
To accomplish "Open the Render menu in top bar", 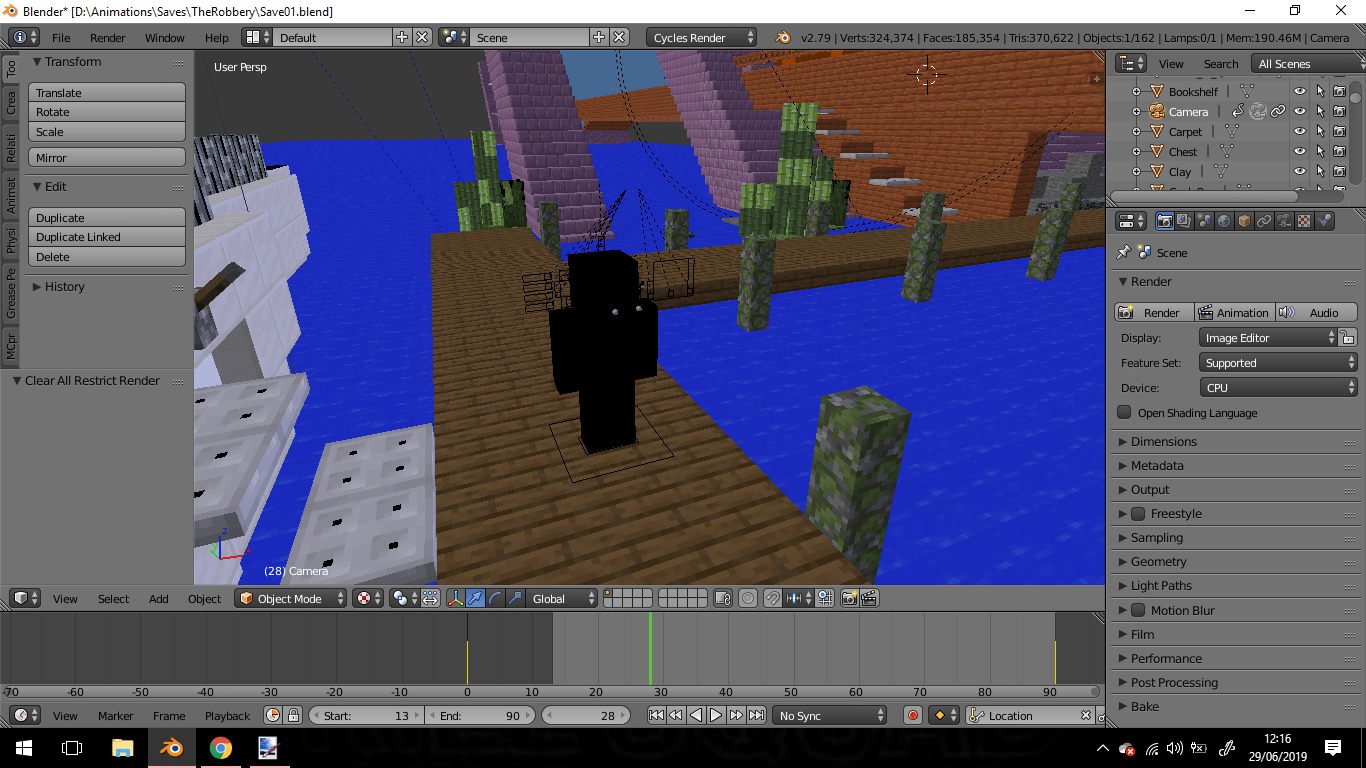I will coord(108,38).
